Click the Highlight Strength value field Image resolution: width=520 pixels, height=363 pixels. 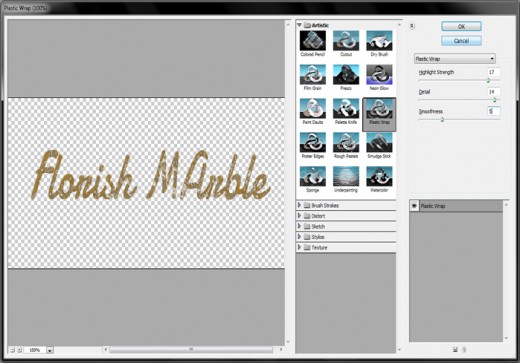[x=494, y=72]
